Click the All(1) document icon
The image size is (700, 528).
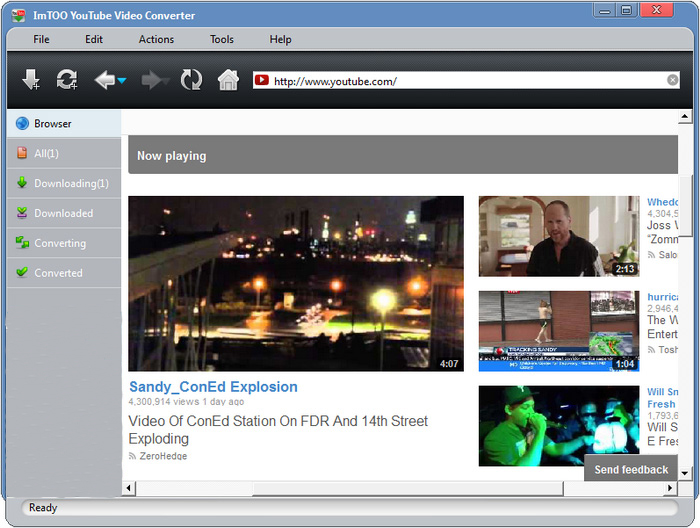click(22, 153)
